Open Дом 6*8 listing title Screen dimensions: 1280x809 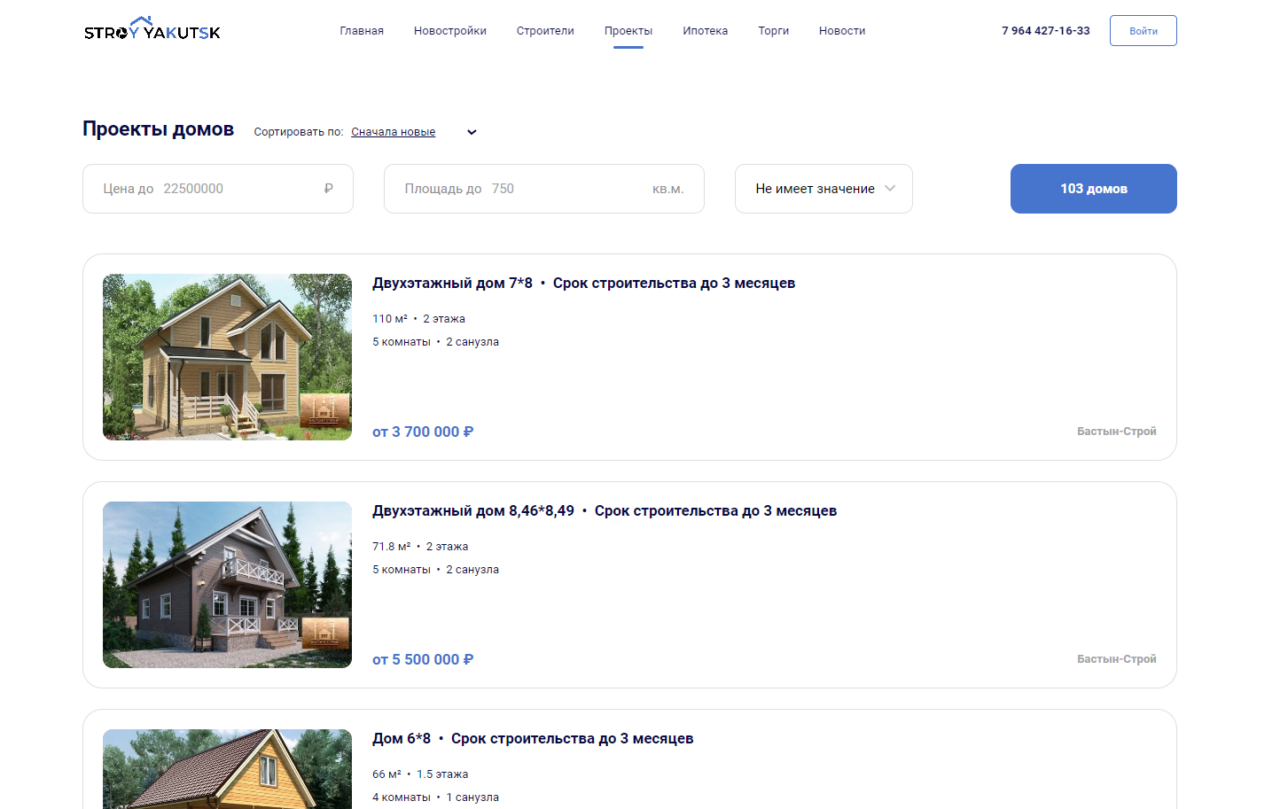point(533,739)
